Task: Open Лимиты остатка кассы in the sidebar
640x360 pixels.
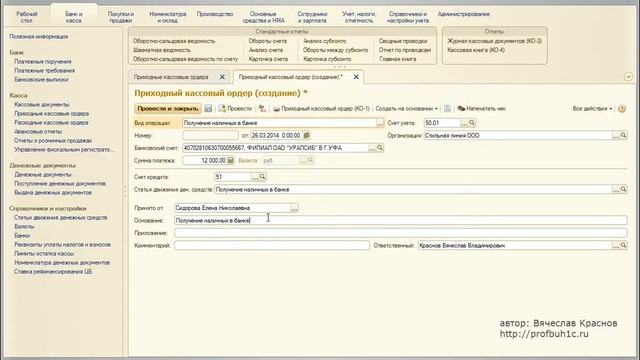Action: coord(44,253)
